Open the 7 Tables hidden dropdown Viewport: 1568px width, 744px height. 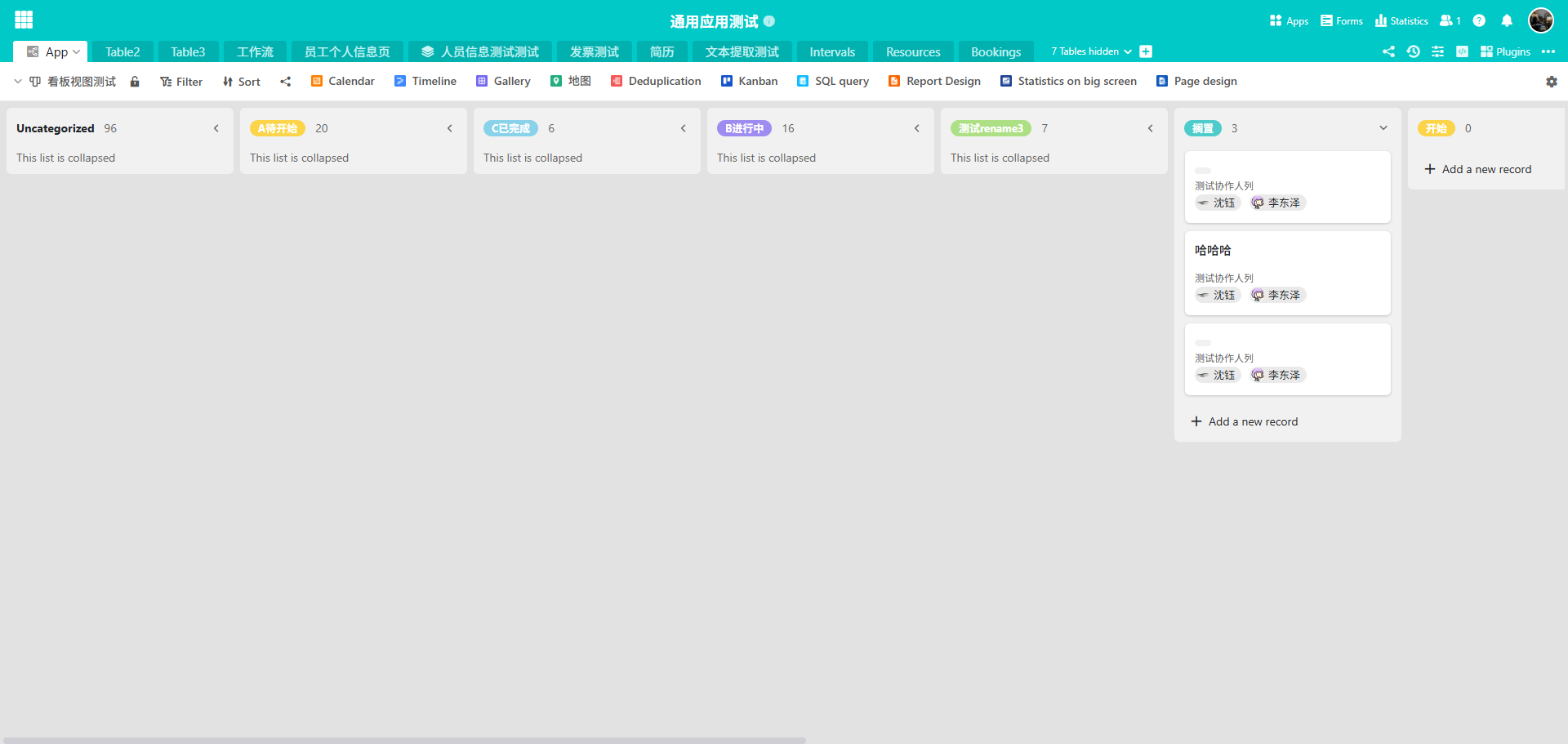1091,51
